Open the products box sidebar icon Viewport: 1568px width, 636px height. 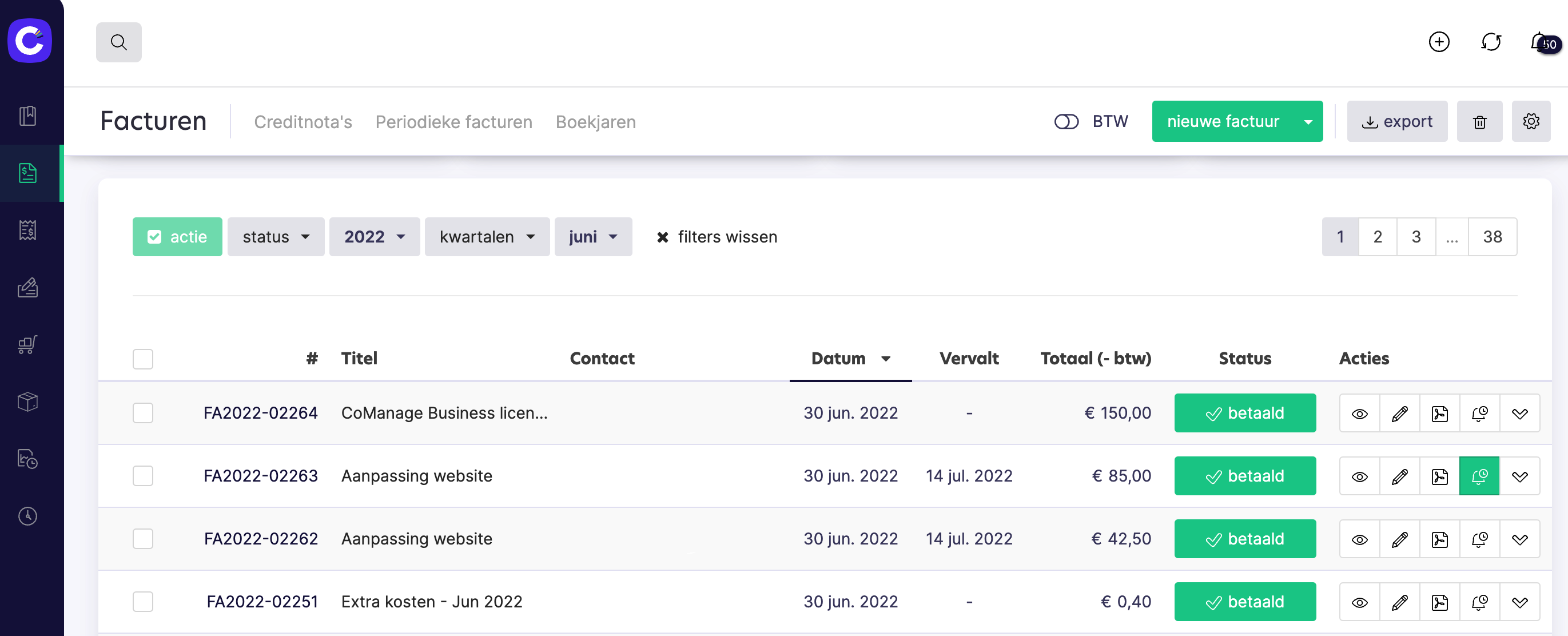(x=27, y=402)
